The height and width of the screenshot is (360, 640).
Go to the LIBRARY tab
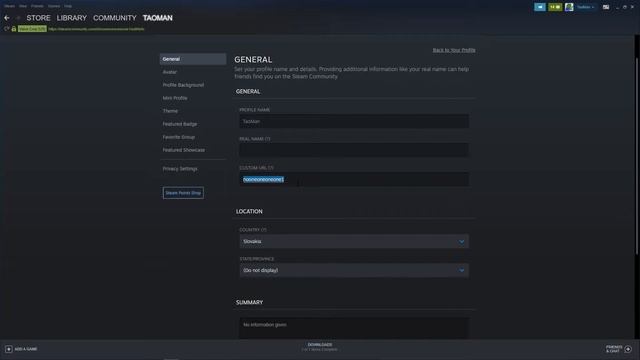(x=72, y=18)
